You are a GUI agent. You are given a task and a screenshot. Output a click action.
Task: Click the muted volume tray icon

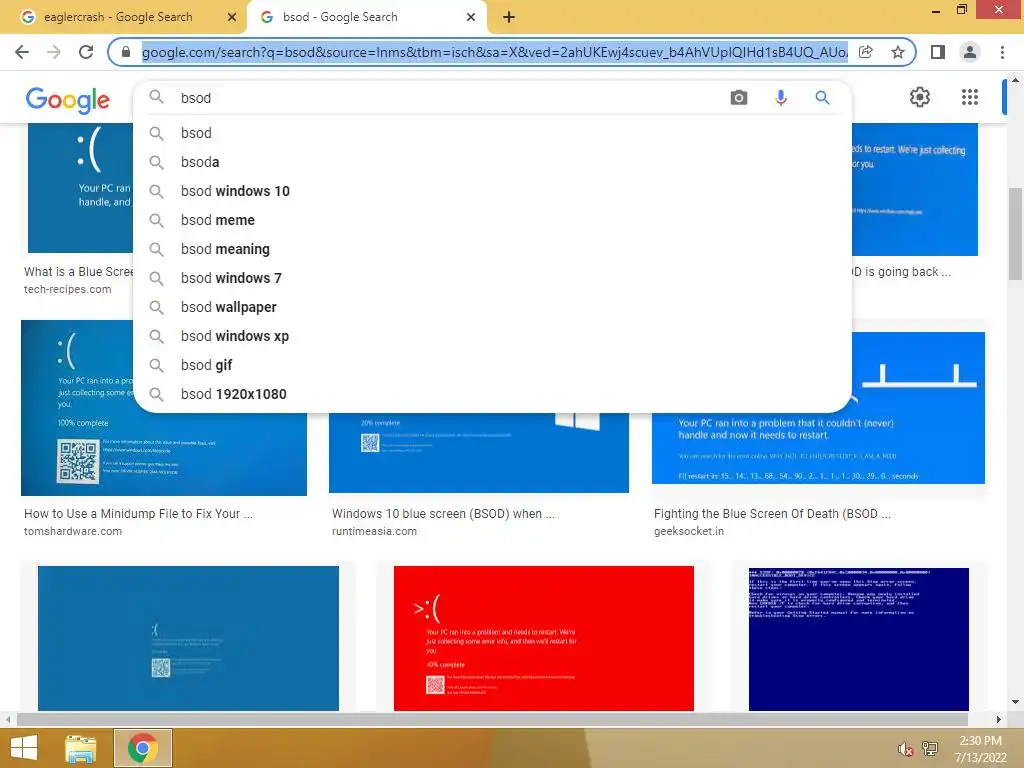pos(905,749)
